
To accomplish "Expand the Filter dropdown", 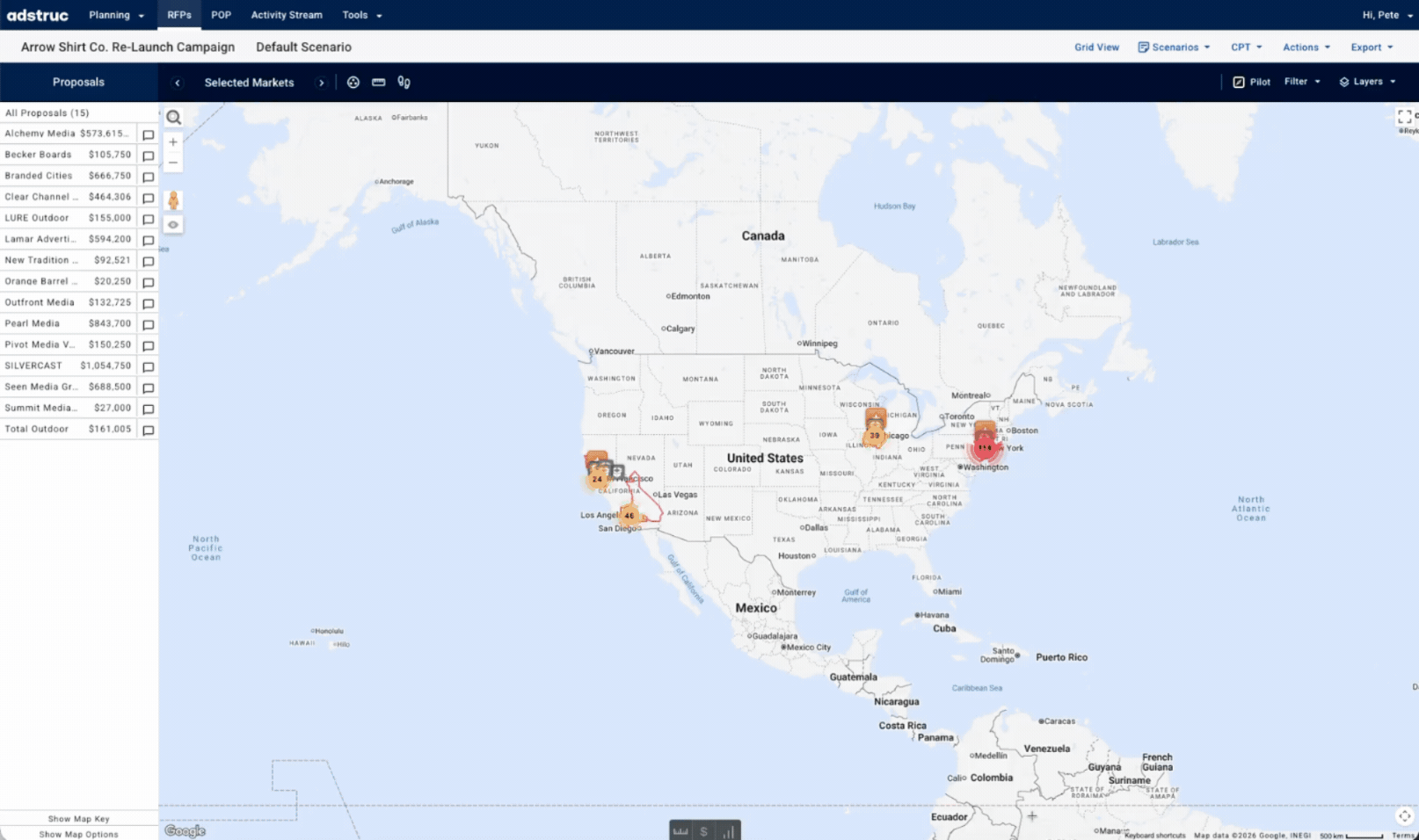I will click(1302, 82).
